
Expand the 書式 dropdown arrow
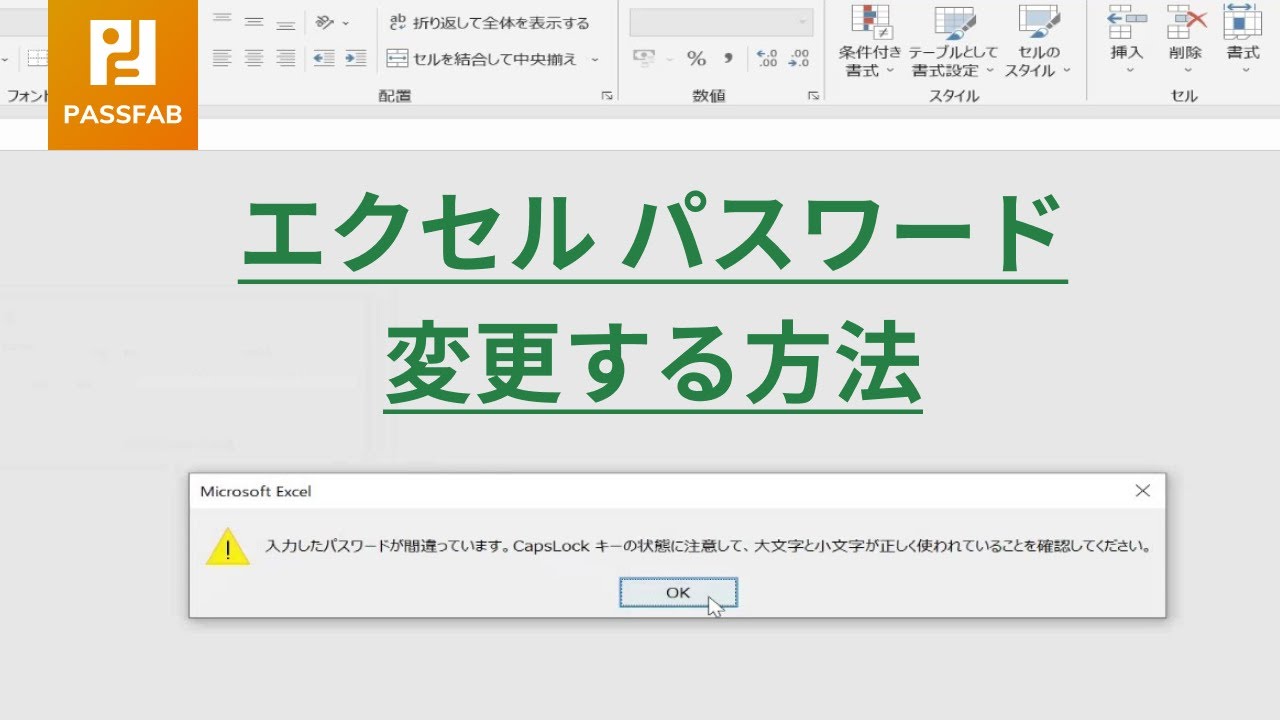point(1244,71)
